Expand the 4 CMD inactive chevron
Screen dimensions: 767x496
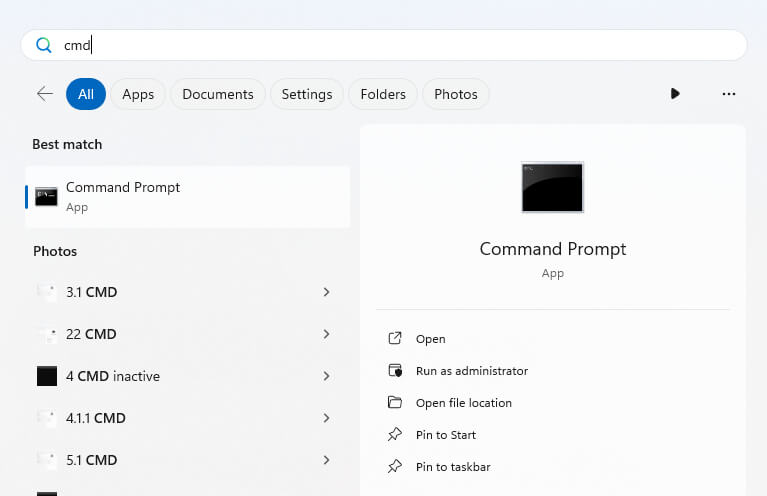[327, 376]
